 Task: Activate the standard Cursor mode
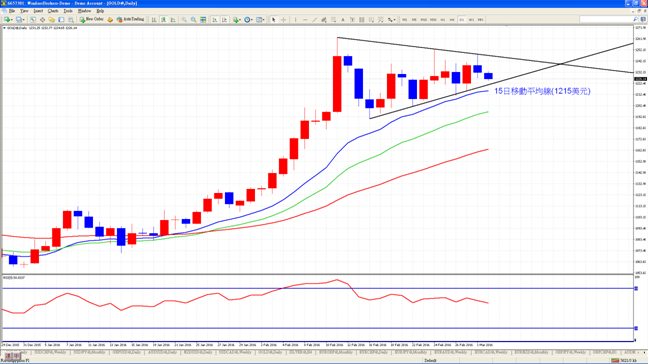[273, 19]
